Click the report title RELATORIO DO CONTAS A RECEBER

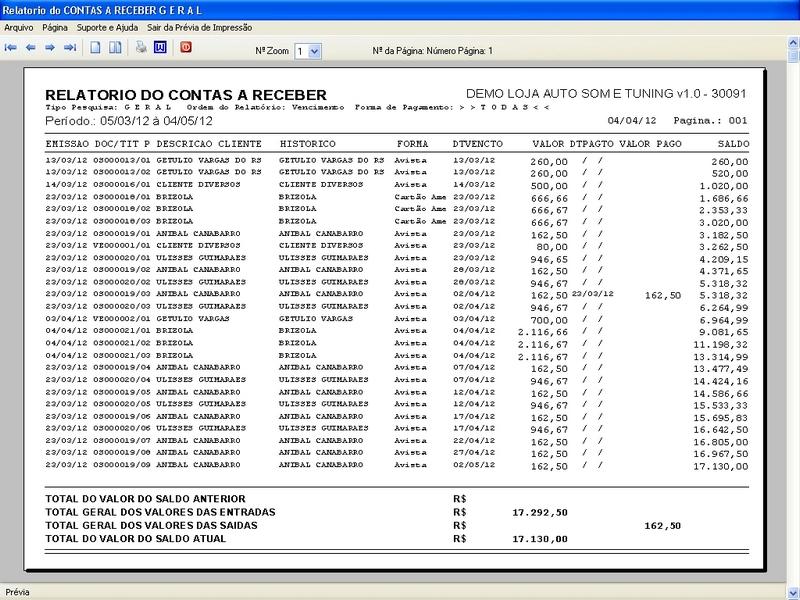pos(172,94)
